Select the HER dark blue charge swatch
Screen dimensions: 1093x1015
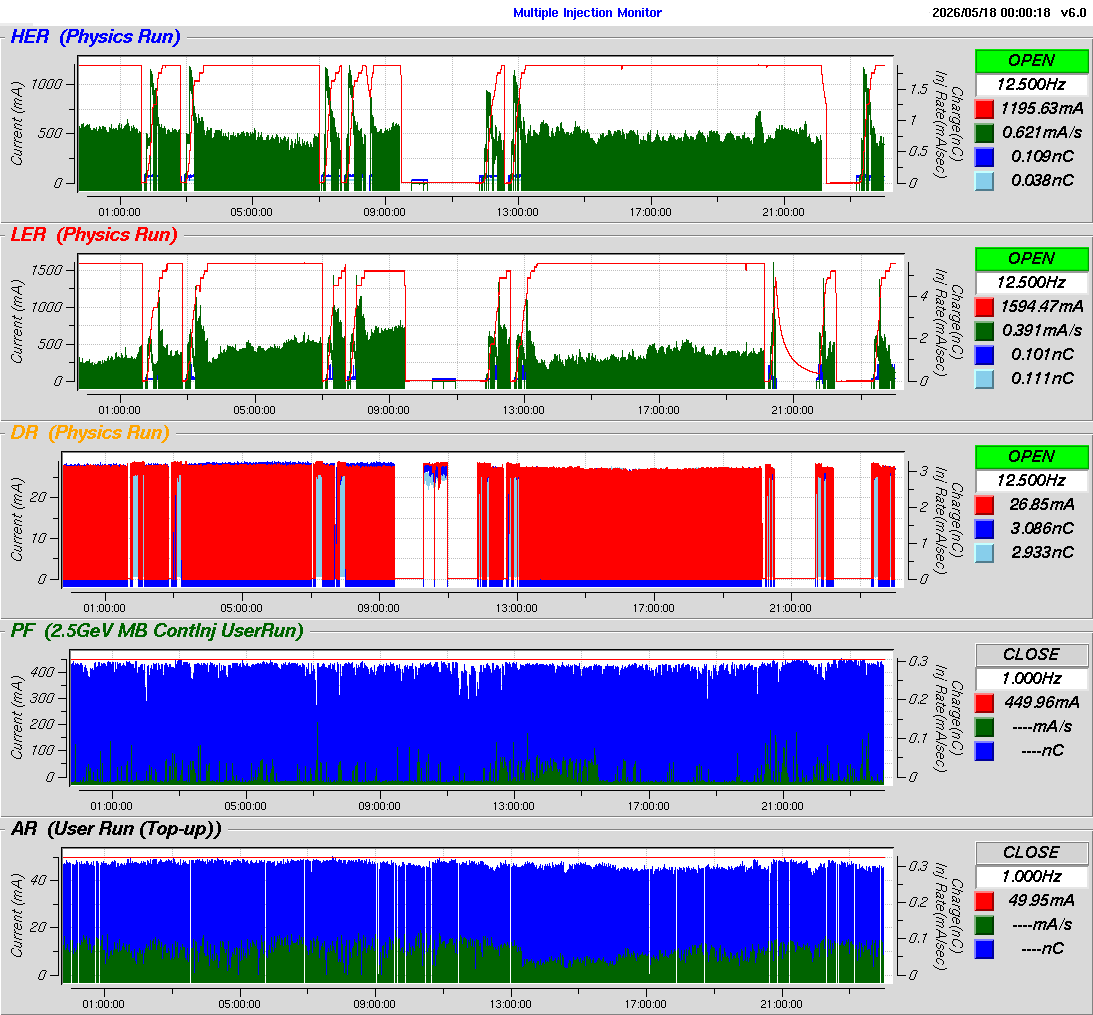pyautogui.click(x=984, y=157)
